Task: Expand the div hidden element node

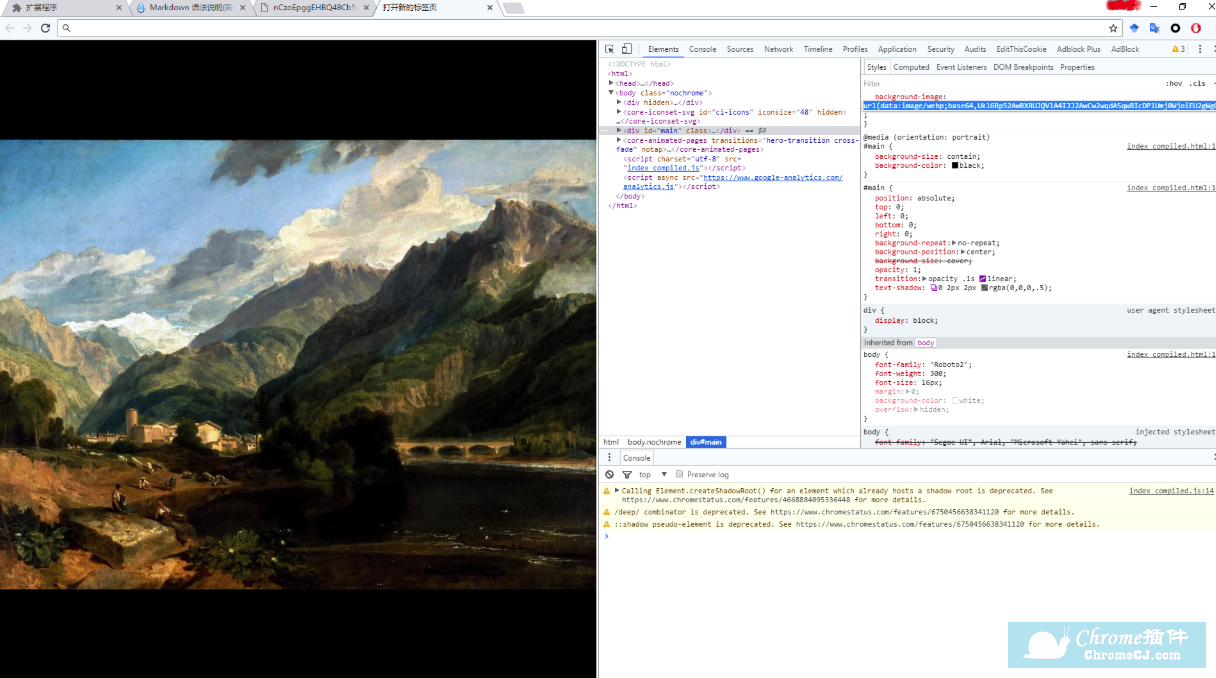Action: click(620, 102)
